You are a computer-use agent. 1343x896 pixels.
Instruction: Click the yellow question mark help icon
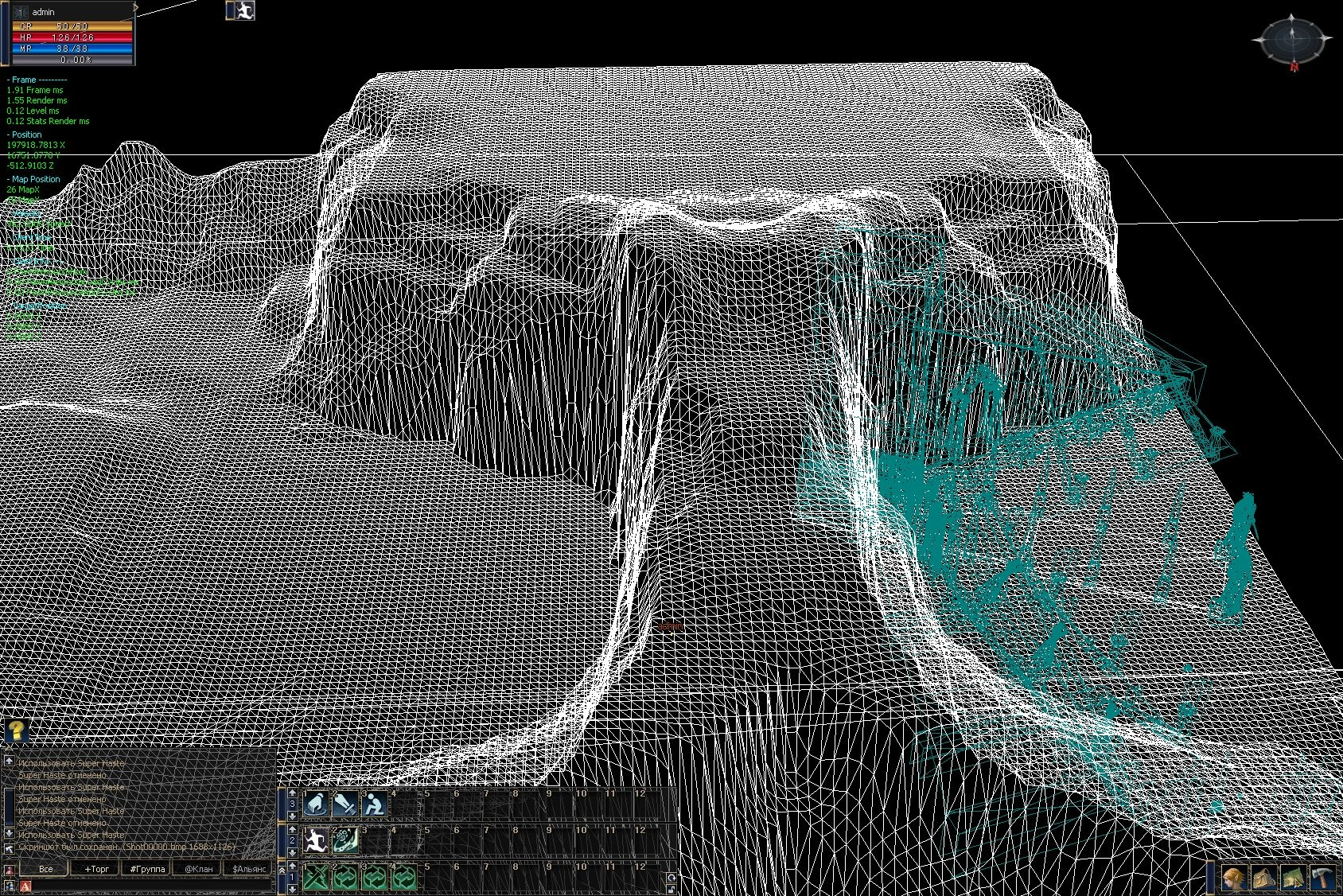point(16,730)
